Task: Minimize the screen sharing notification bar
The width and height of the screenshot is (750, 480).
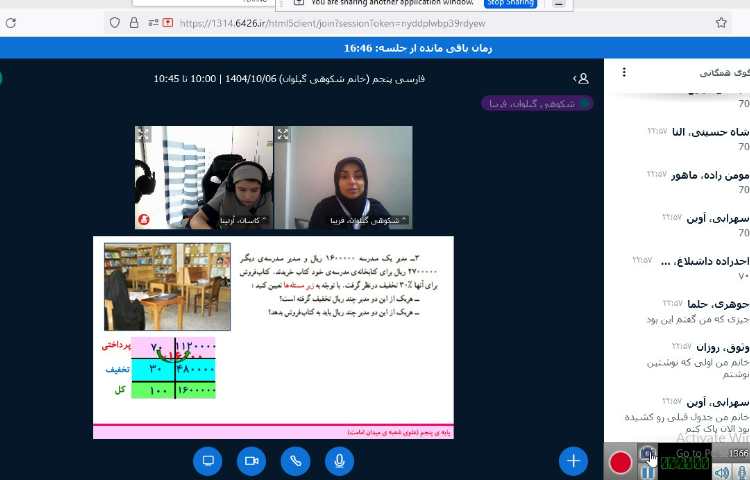Action: pos(559,3)
